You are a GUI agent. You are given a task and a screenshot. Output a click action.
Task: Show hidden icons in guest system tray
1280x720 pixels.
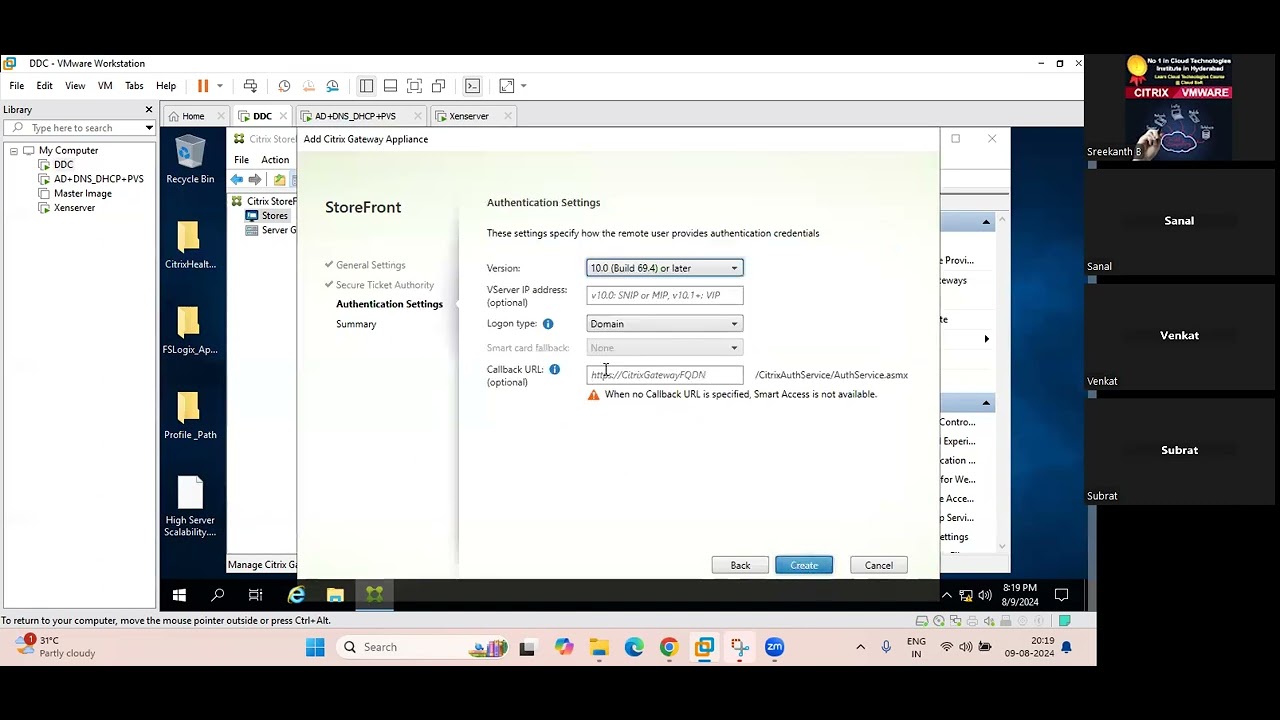point(947,595)
